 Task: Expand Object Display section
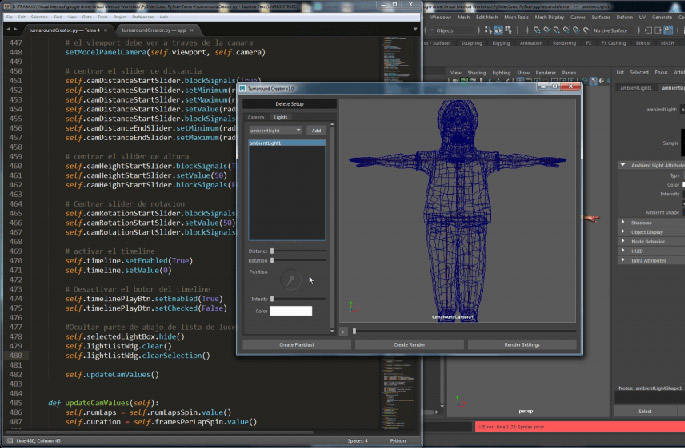[623, 232]
